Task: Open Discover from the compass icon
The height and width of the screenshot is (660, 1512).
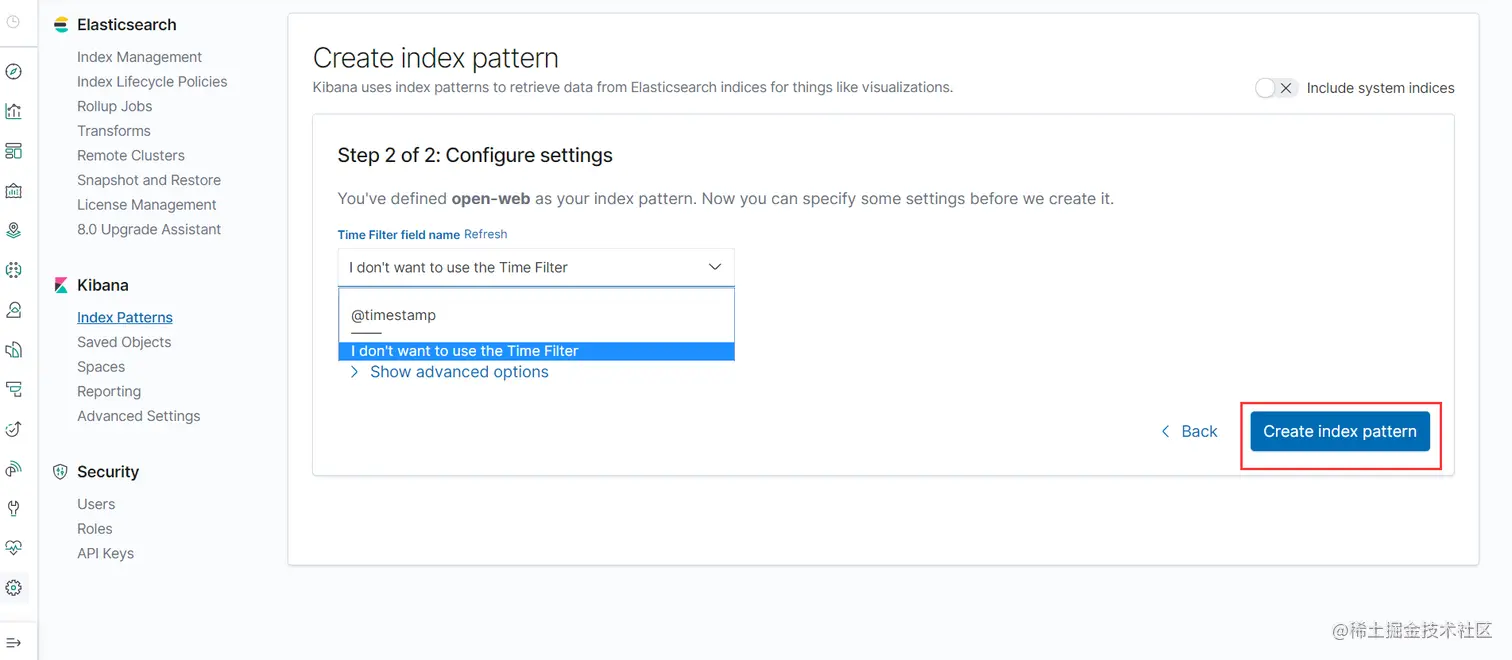Action: pos(14,72)
